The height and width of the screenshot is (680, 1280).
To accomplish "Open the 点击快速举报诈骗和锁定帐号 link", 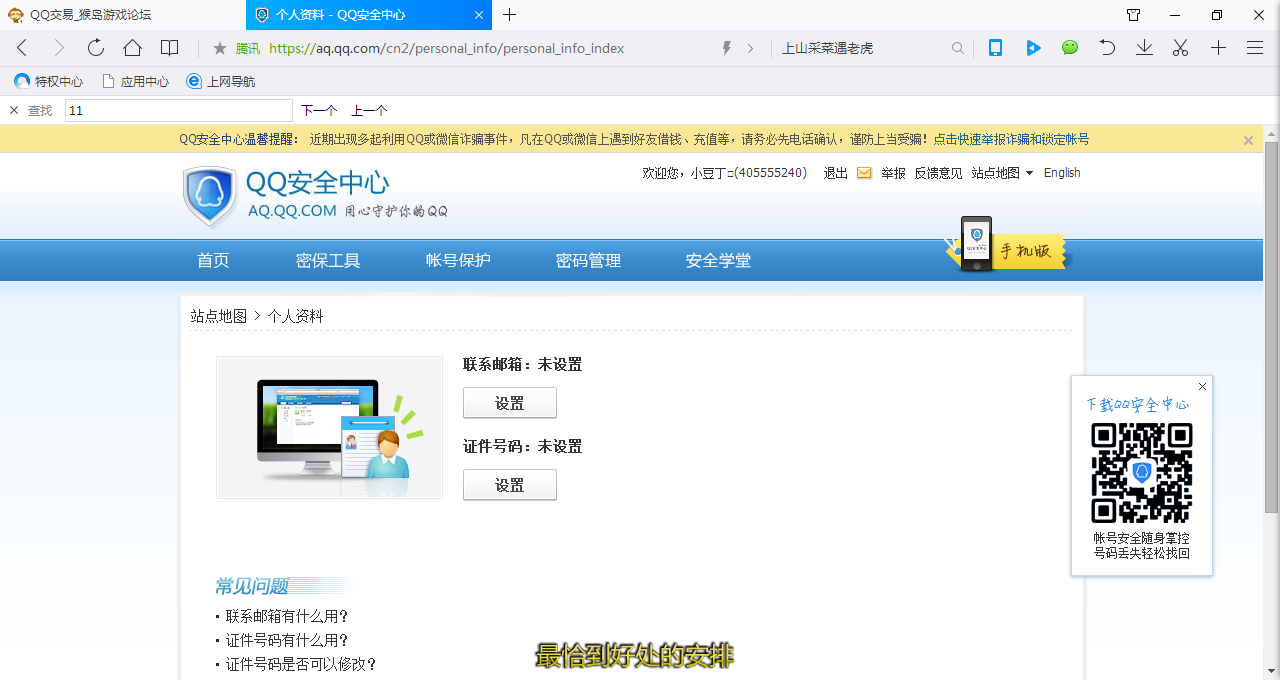I will 1011,140.
